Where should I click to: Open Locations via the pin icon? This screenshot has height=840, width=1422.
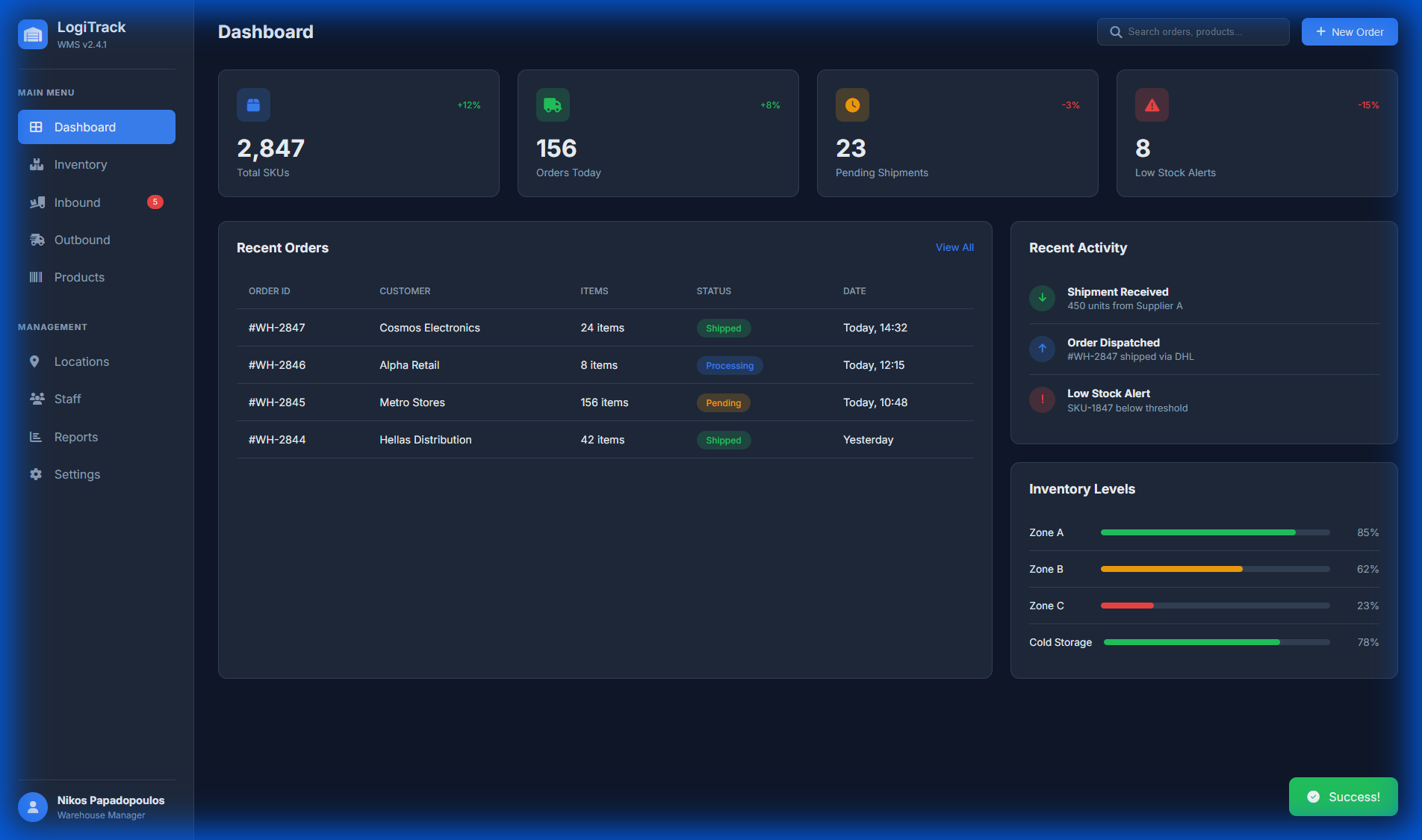[35, 361]
